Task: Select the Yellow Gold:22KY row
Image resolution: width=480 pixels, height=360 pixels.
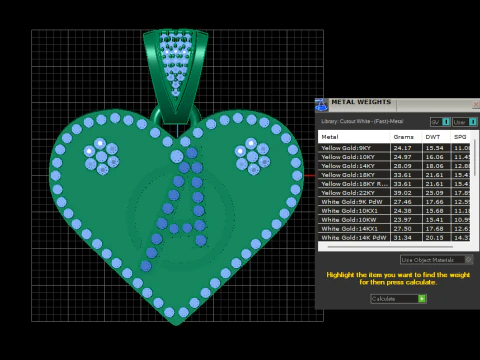Action: (394, 193)
